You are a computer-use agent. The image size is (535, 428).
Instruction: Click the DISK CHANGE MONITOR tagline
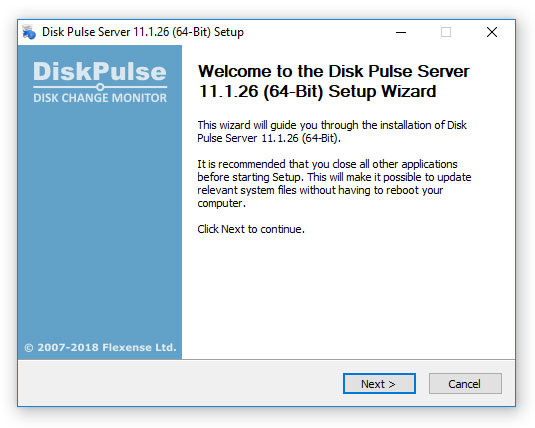(100, 98)
